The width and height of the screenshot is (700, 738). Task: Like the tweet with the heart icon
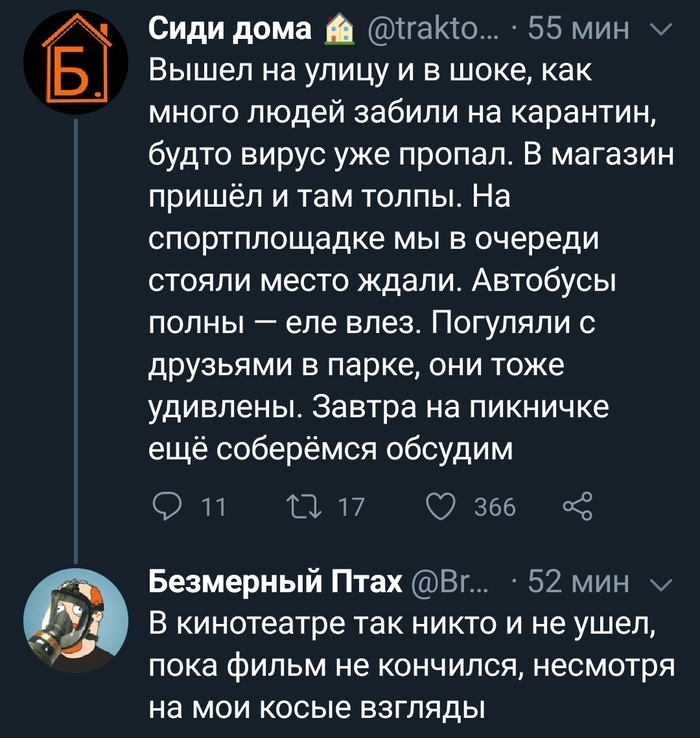[441, 509]
